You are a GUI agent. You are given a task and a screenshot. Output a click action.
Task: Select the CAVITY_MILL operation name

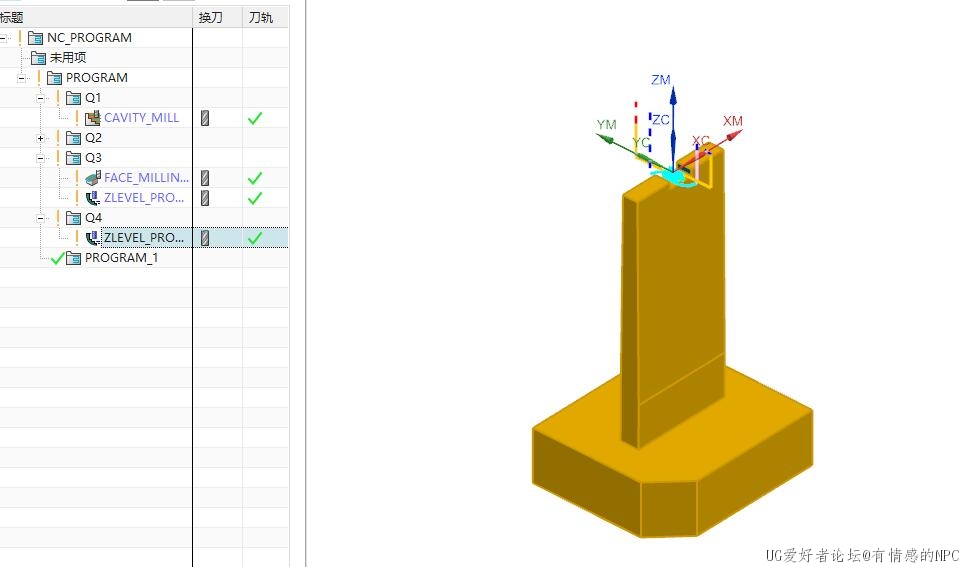(x=142, y=118)
